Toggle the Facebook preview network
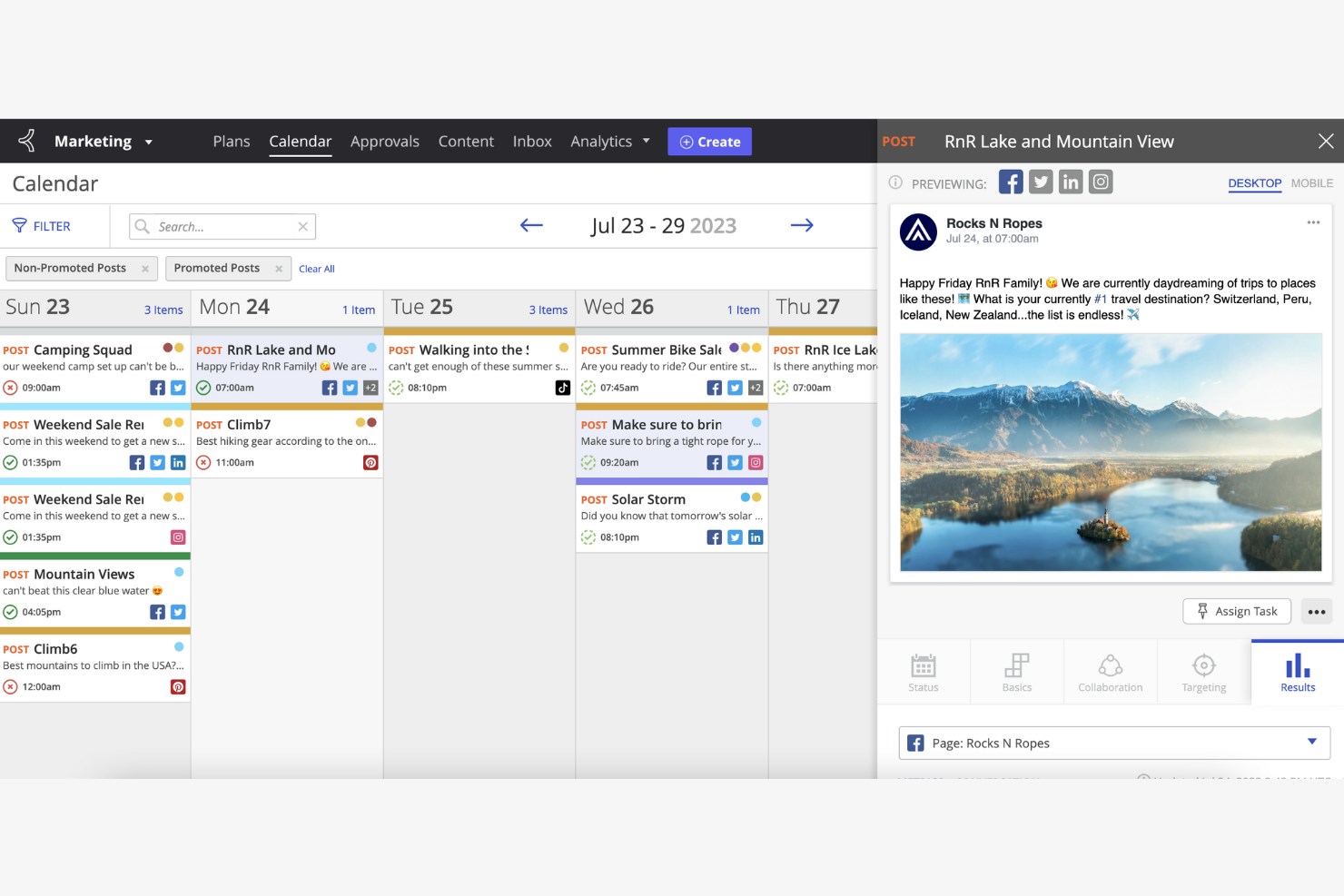 click(1011, 182)
